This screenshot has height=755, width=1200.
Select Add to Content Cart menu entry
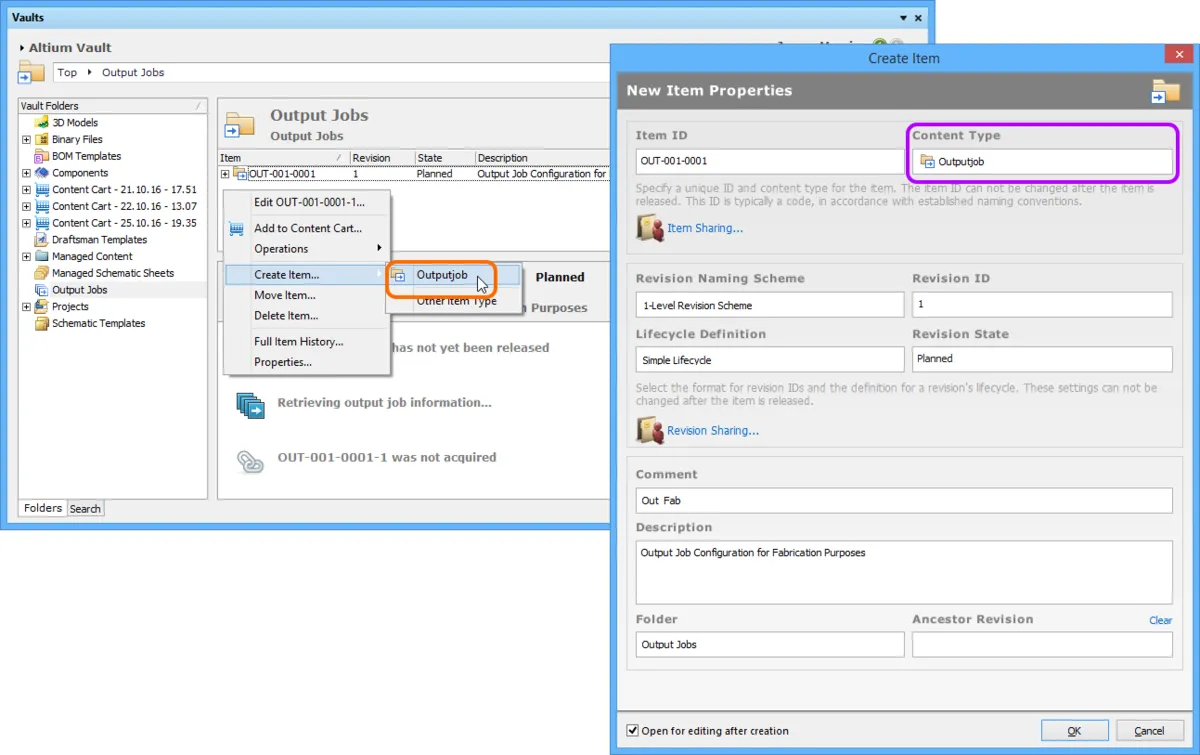307,228
